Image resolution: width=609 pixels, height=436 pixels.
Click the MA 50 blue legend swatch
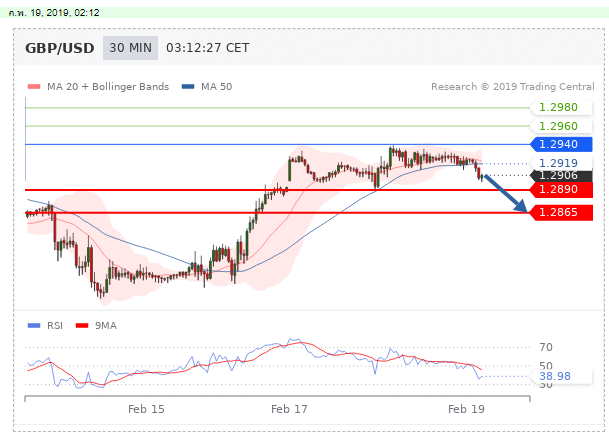pos(188,87)
